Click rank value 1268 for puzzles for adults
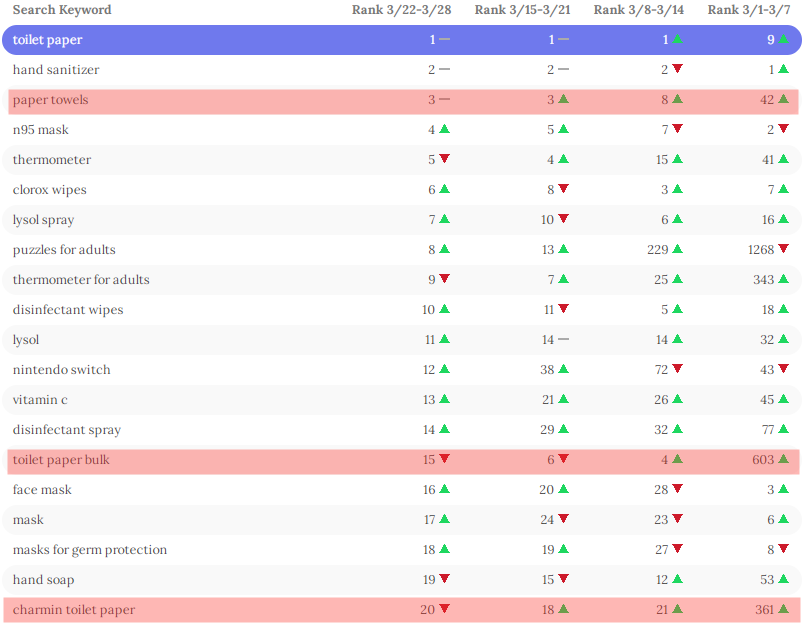 click(761, 250)
